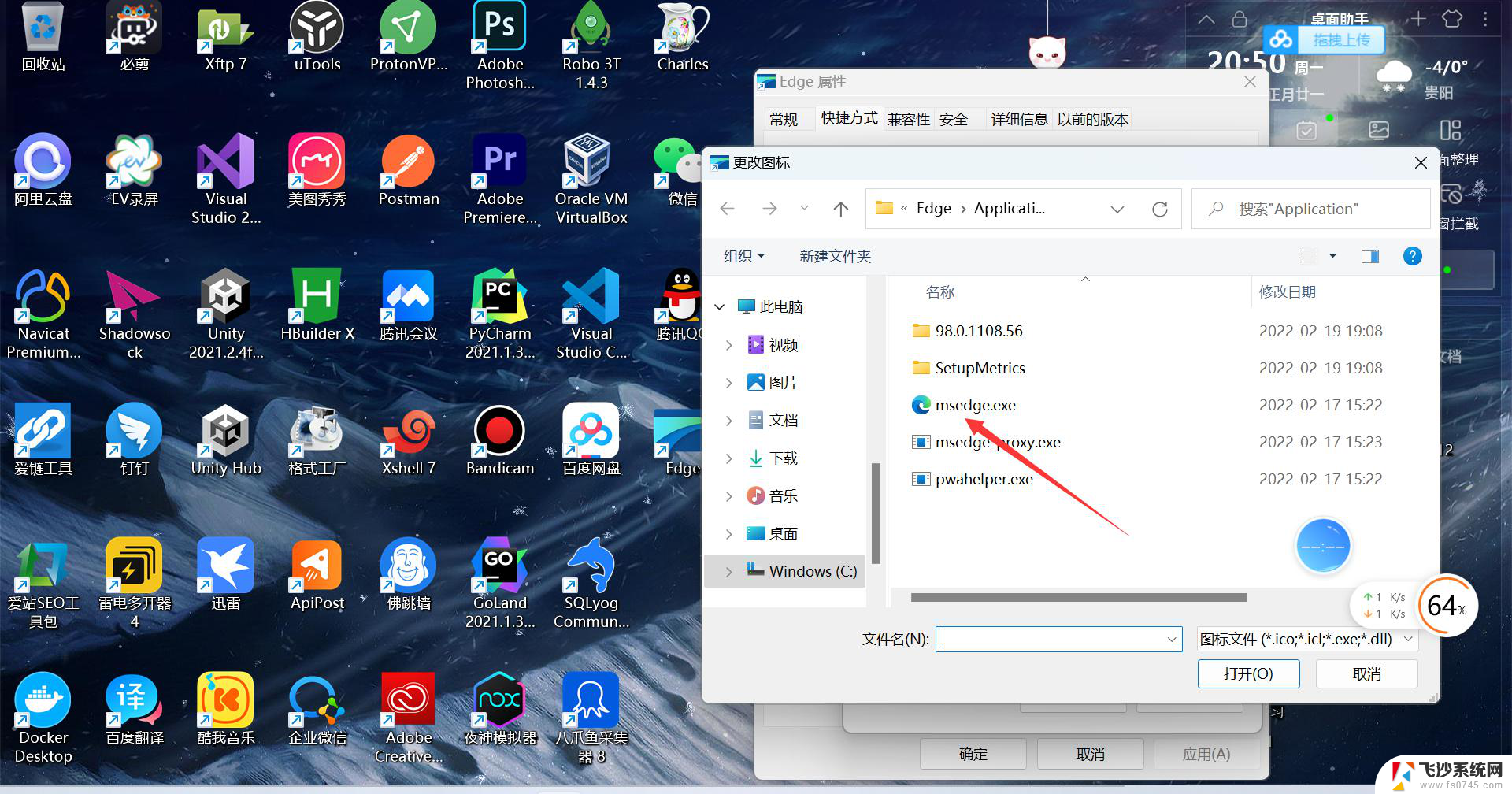
Task: Launch Oracle VM VirtualBox
Action: tap(591, 180)
